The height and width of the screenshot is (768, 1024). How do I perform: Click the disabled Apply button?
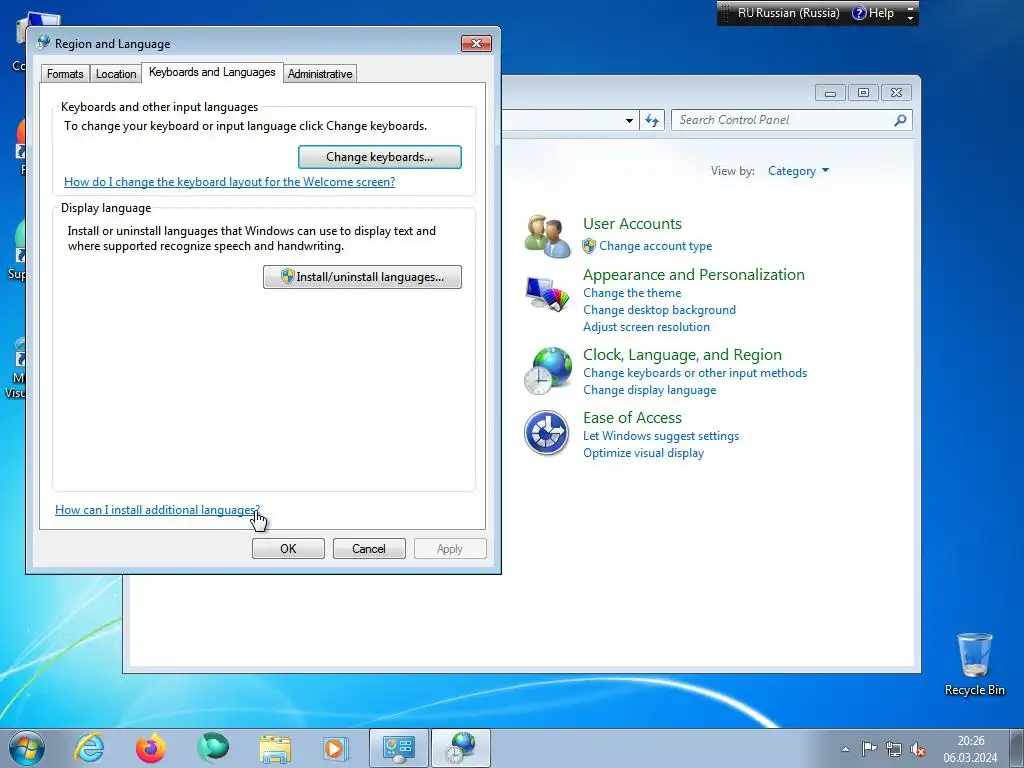point(449,549)
